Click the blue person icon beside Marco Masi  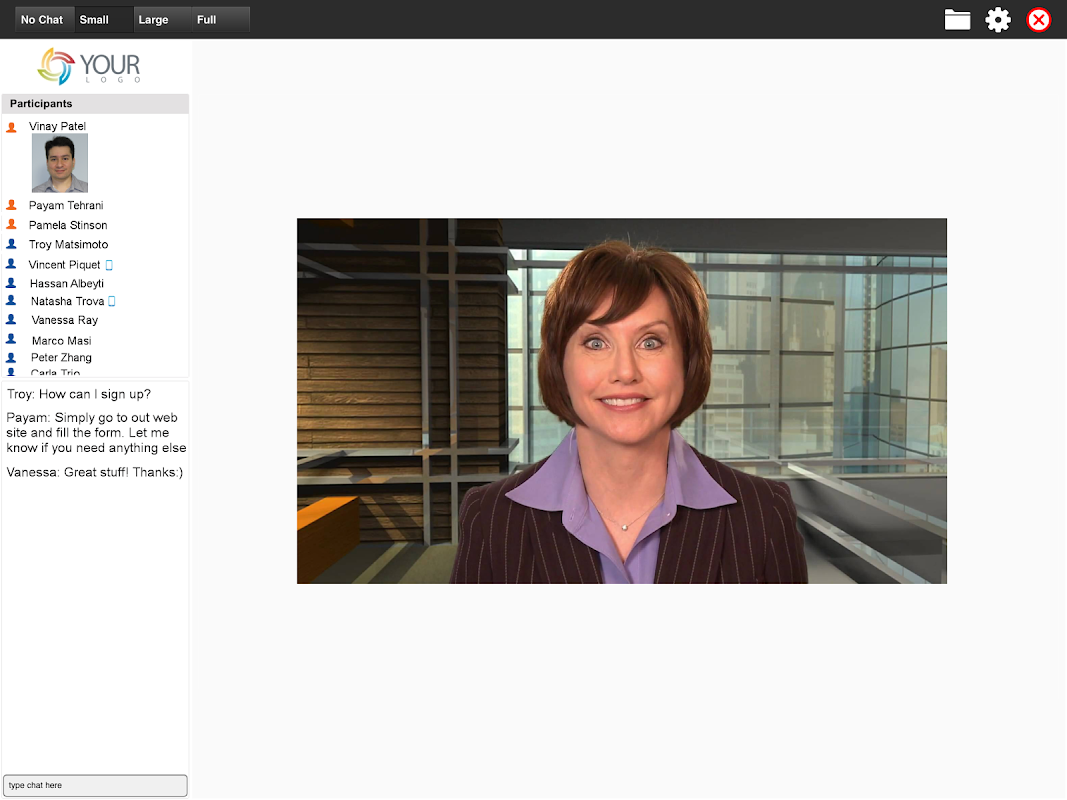[12, 340]
